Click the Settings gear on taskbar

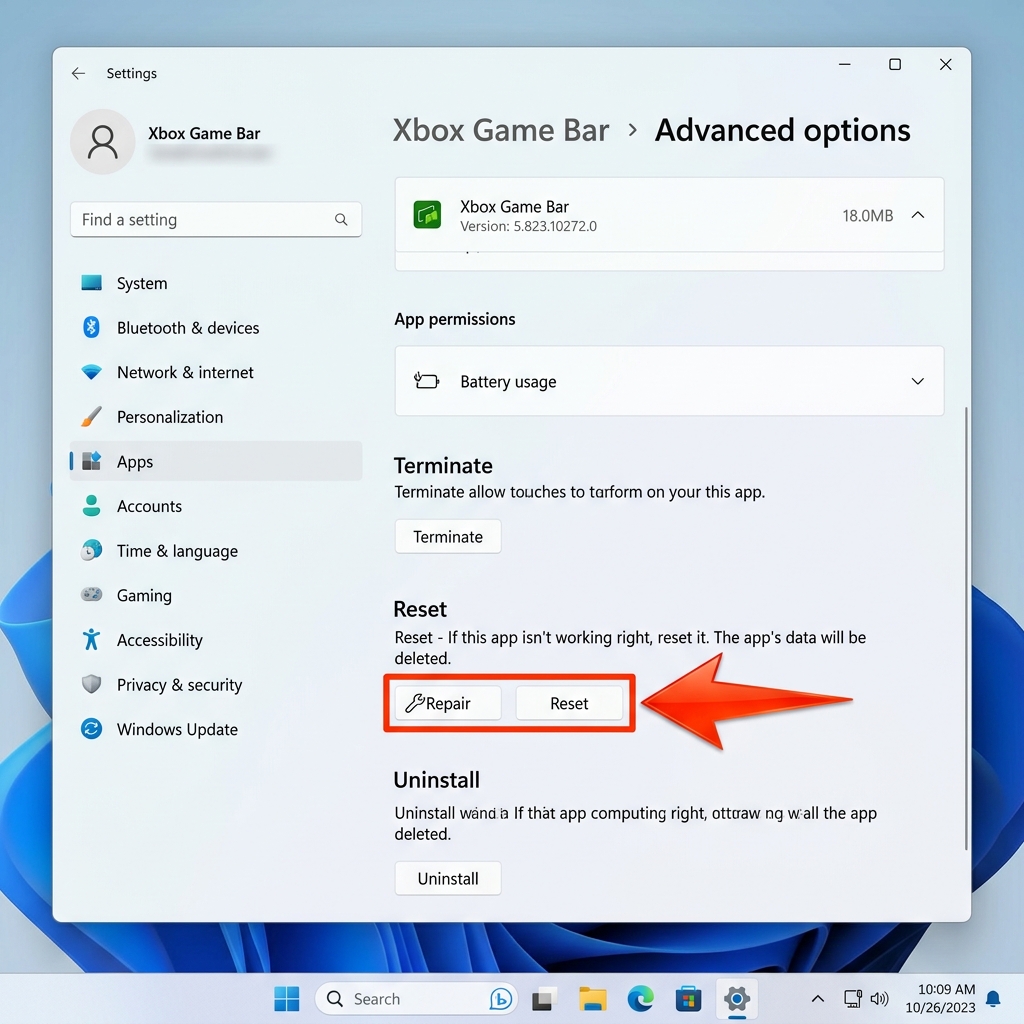pyautogui.click(x=737, y=999)
